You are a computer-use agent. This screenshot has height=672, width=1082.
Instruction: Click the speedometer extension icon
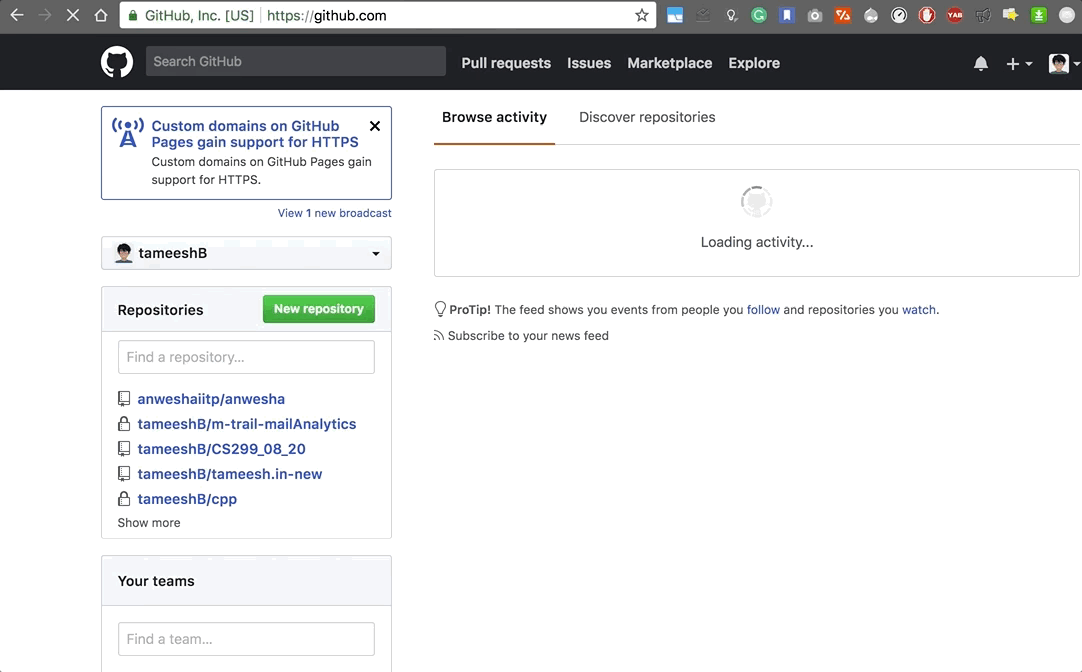(x=899, y=15)
